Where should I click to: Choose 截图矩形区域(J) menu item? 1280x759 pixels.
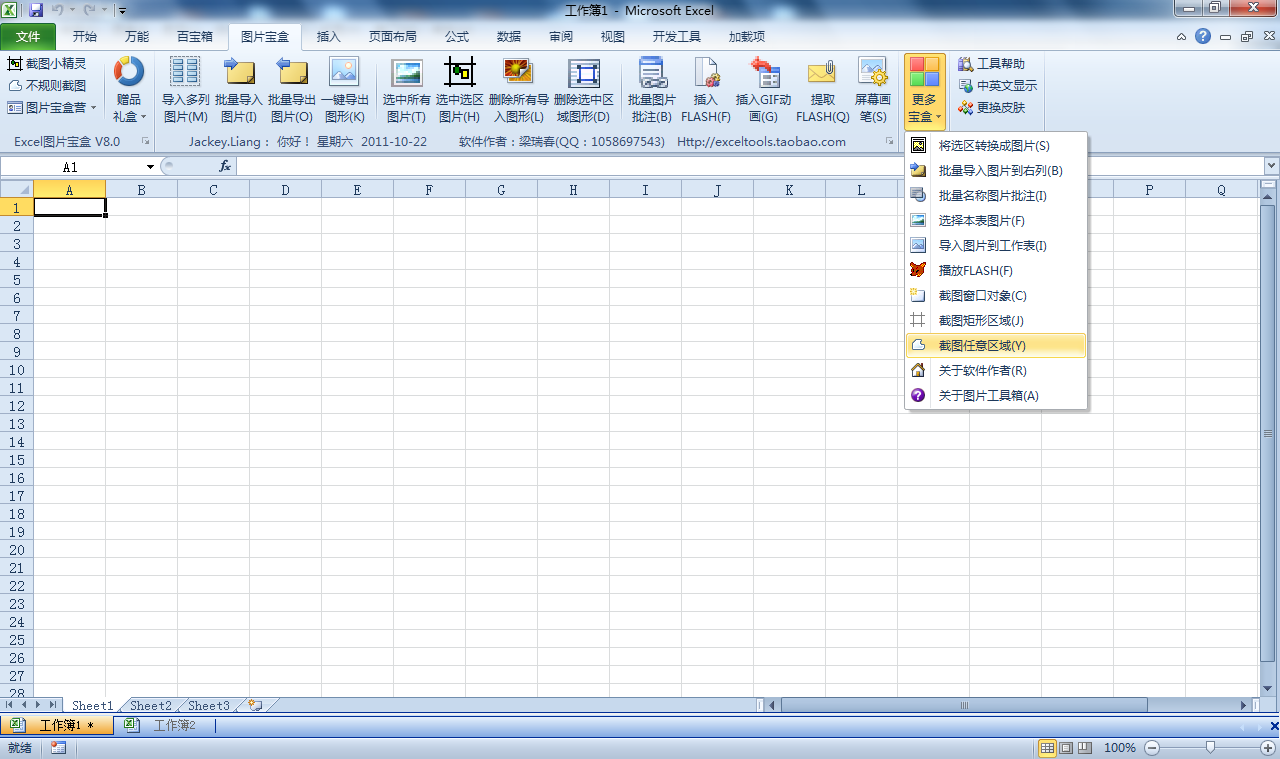pyautogui.click(x=995, y=321)
